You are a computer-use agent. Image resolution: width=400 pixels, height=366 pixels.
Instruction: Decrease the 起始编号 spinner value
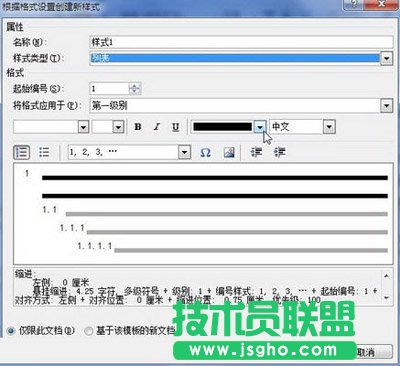(x=135, y=92)
